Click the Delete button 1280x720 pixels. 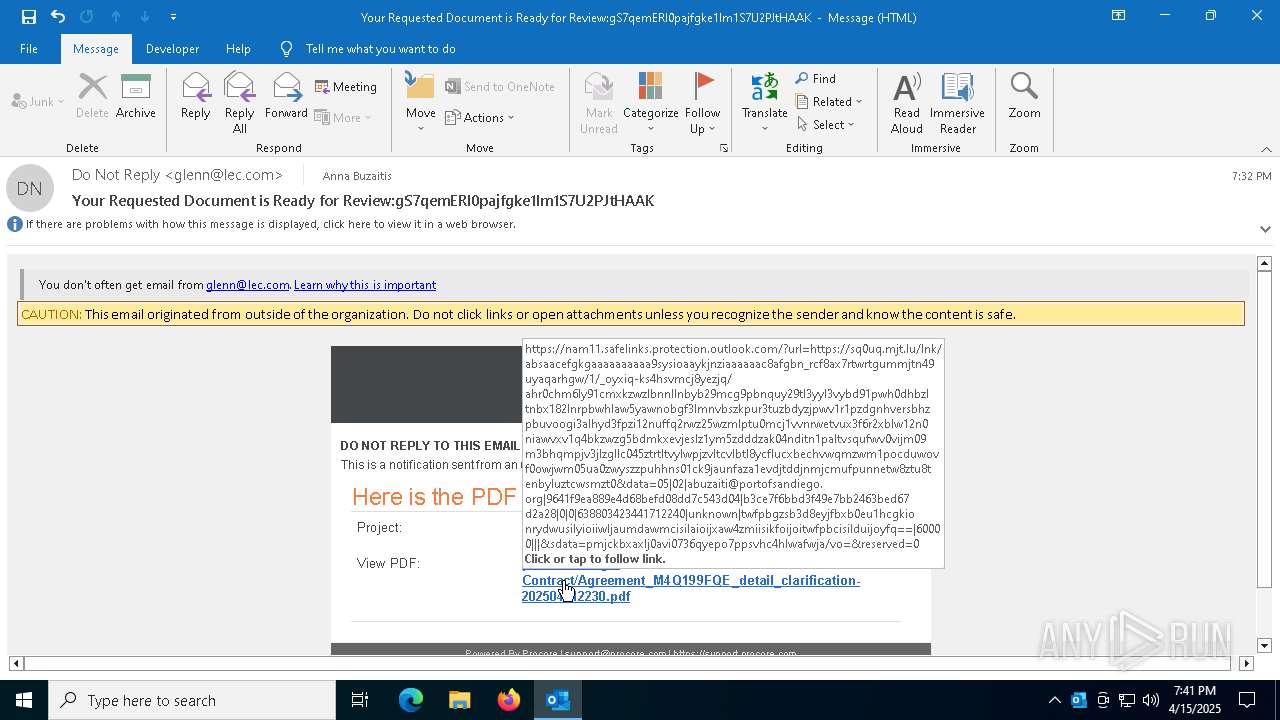(92, 96)
